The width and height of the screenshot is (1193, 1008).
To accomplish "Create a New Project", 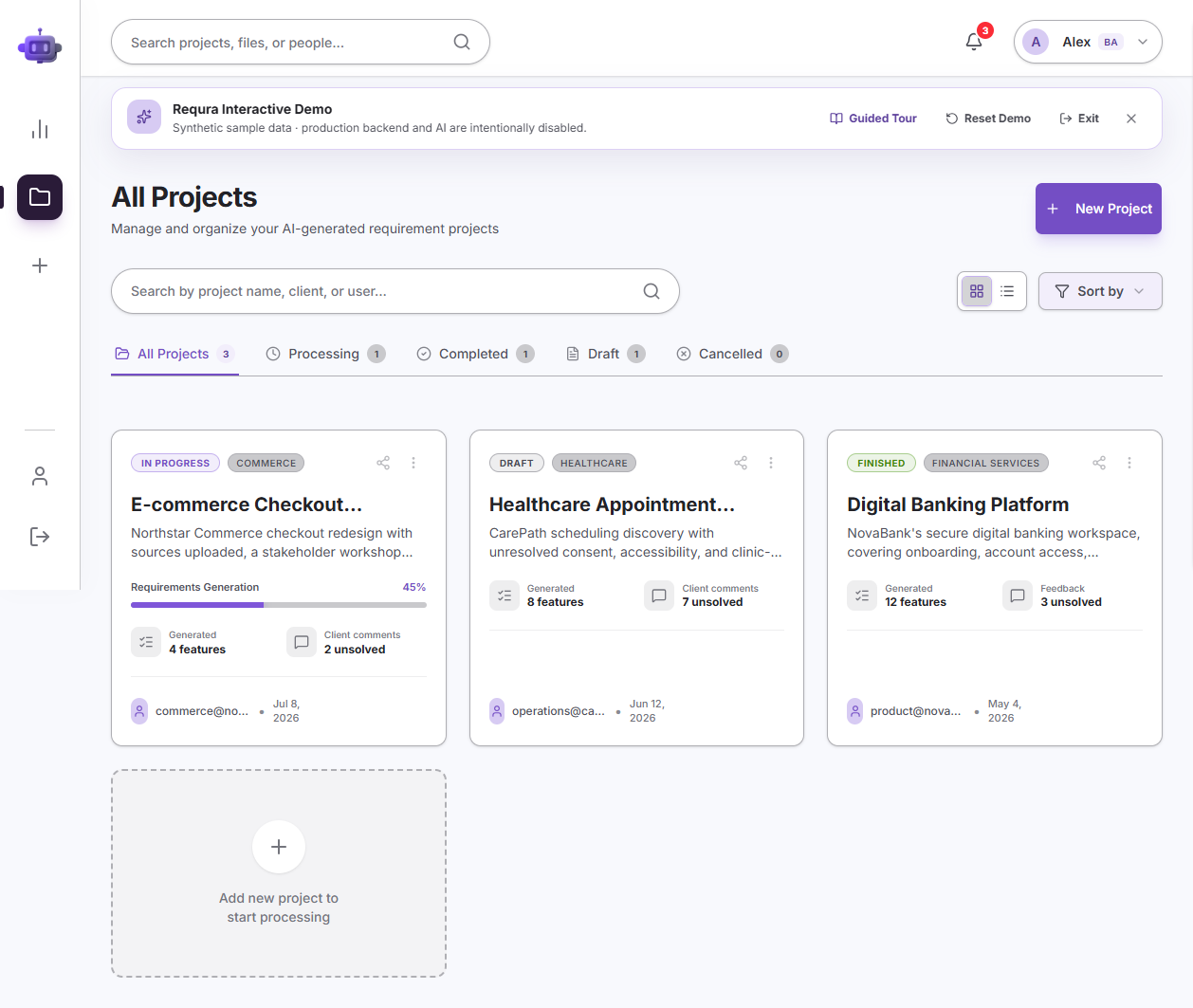I will coord(1098,209).
